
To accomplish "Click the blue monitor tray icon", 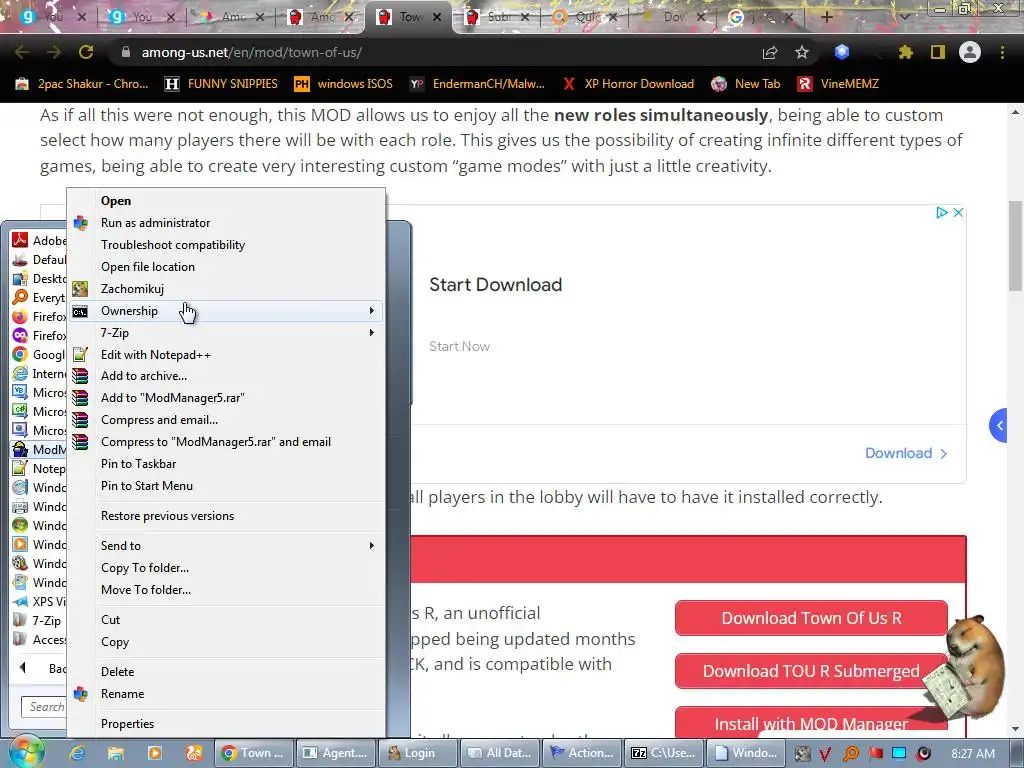I will pyautogui.click(x=899, y=754).
